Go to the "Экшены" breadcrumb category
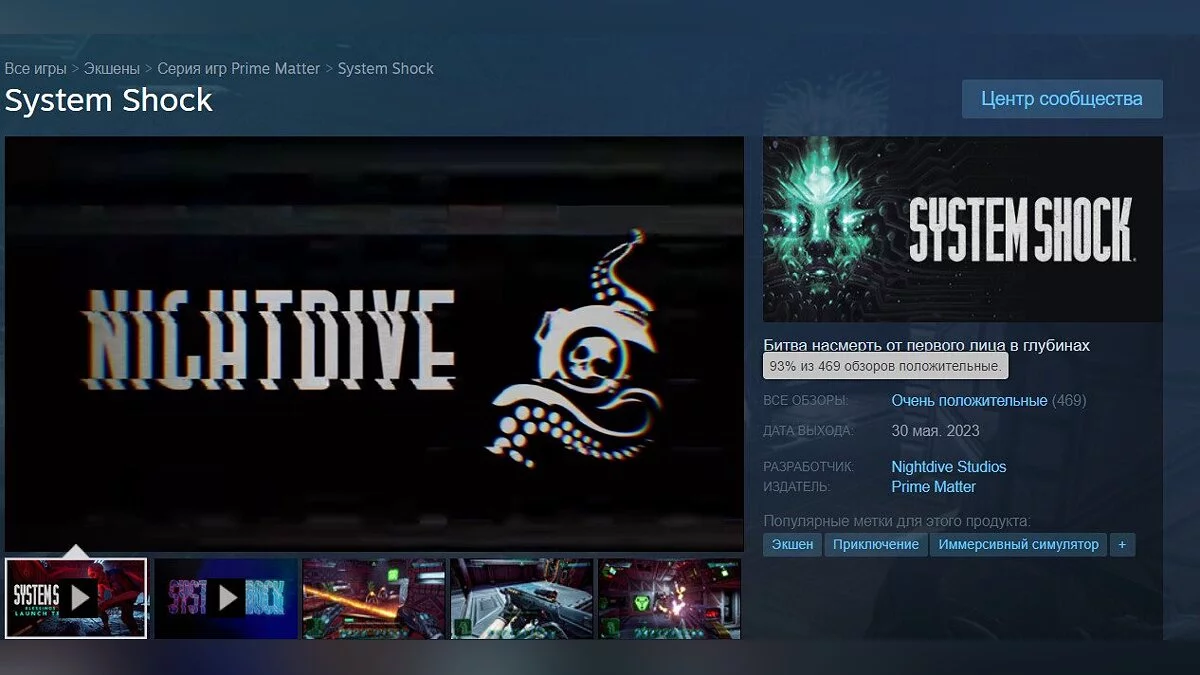The height and width of the screenshot is (675, 1200). click(x=111, y=69)
